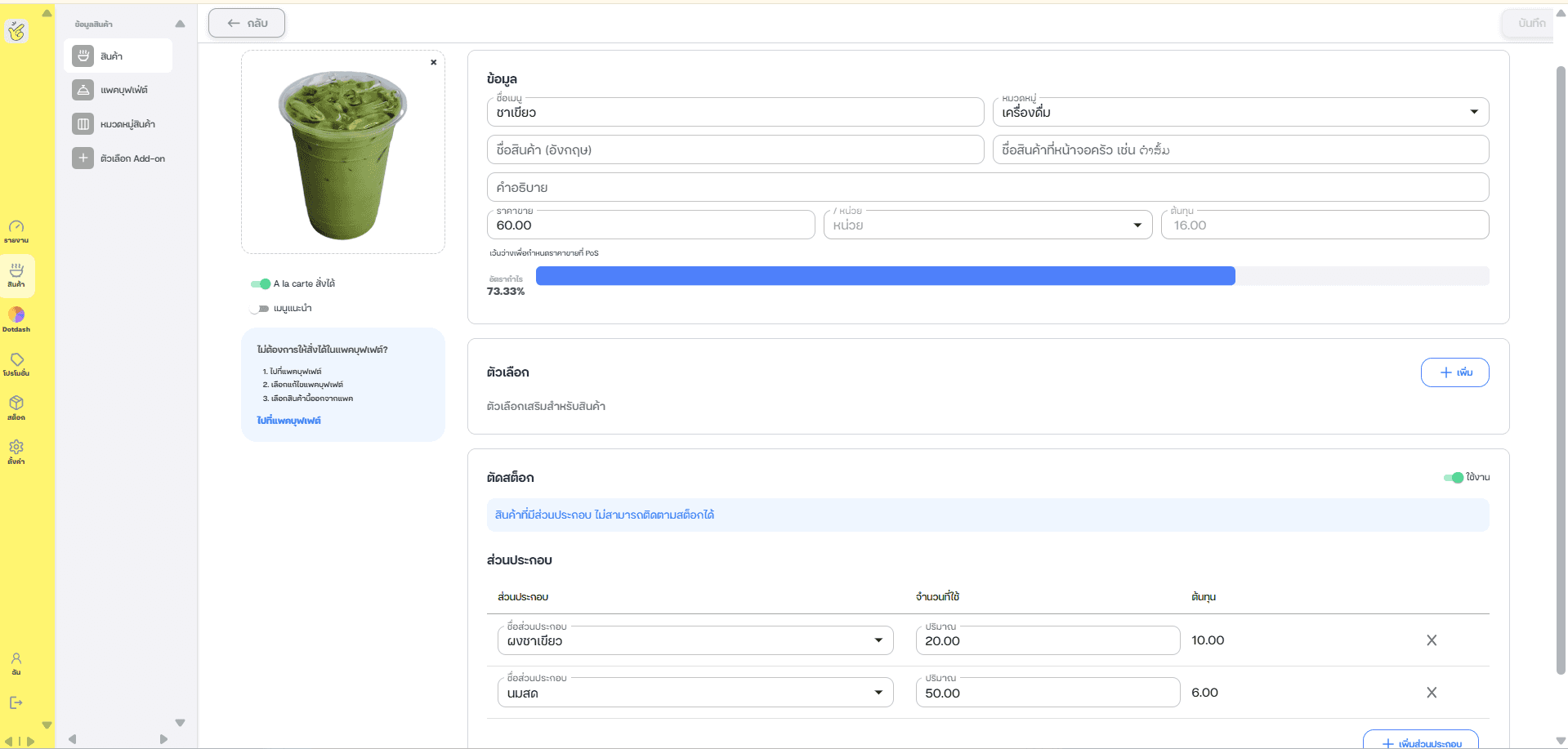
Task: Click the กลับ back button
Action: [247, 23]
